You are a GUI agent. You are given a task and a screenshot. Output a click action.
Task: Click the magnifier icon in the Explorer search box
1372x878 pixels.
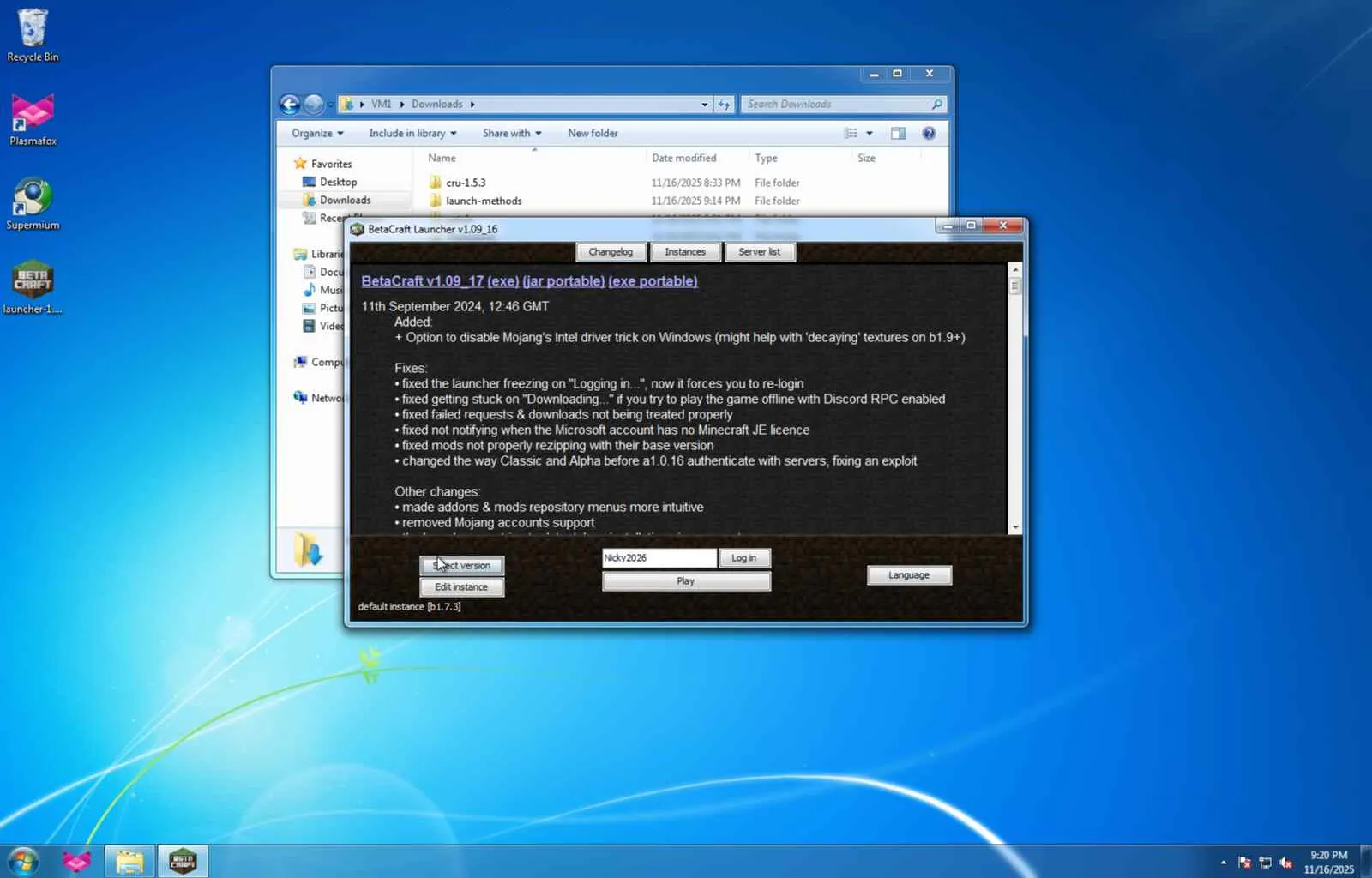pyautogui.click(x=937, y=105)
